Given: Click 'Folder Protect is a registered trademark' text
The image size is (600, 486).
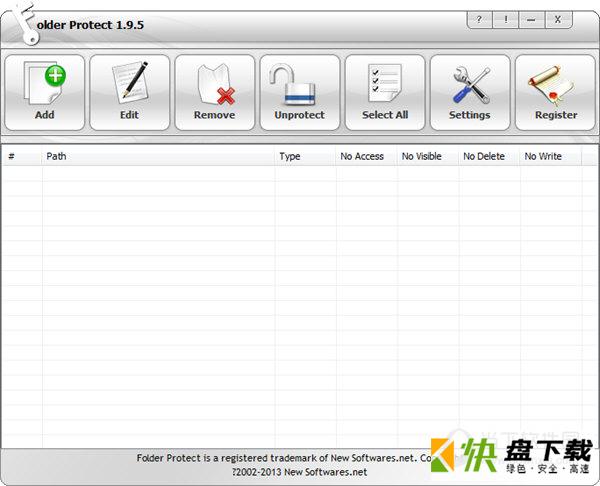Looking at the screenshot, I should pos(227,458).
